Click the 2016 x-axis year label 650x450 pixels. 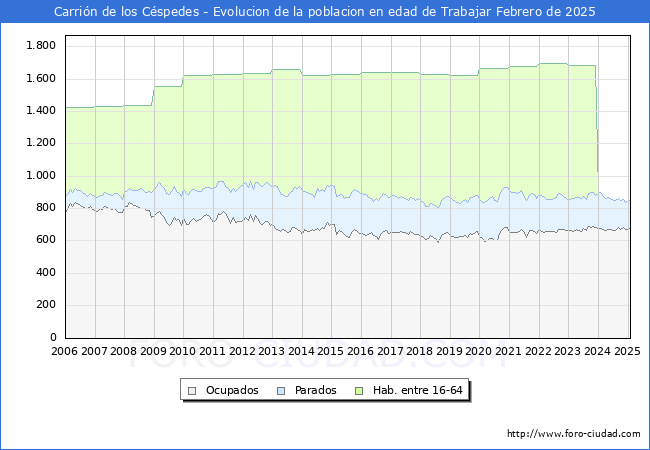[361, 351]
